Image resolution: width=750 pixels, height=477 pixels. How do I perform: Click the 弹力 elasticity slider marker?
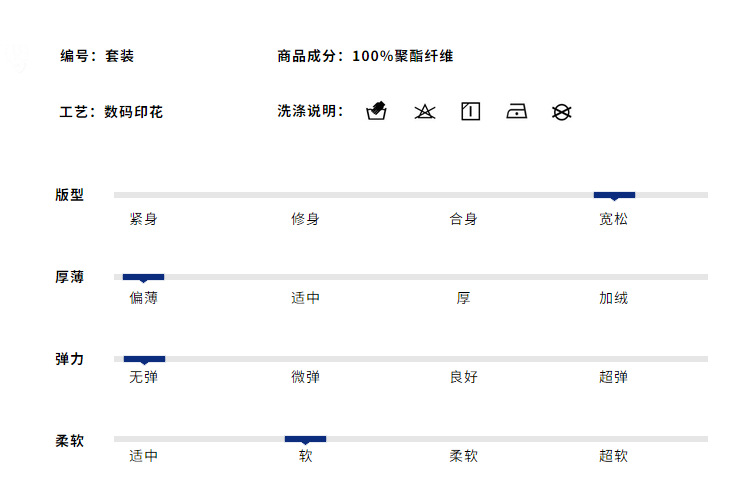144,358
